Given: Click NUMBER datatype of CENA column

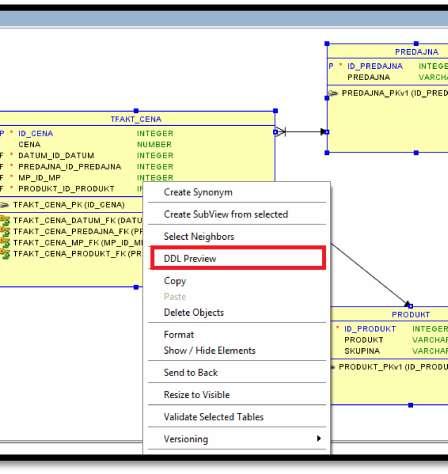Looking at the screenshot, I should [154, 144].
